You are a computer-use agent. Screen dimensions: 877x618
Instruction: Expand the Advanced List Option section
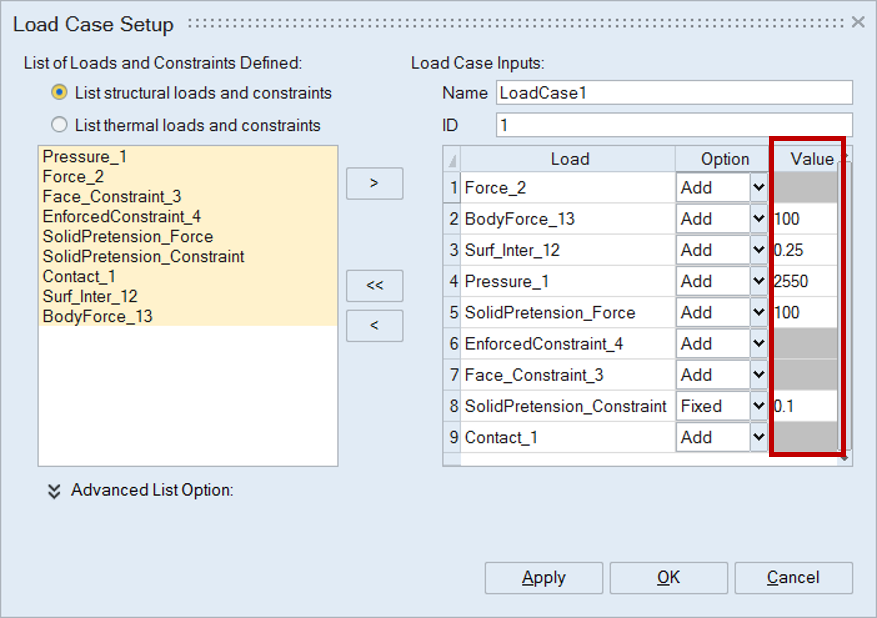(x=54, y=491)
